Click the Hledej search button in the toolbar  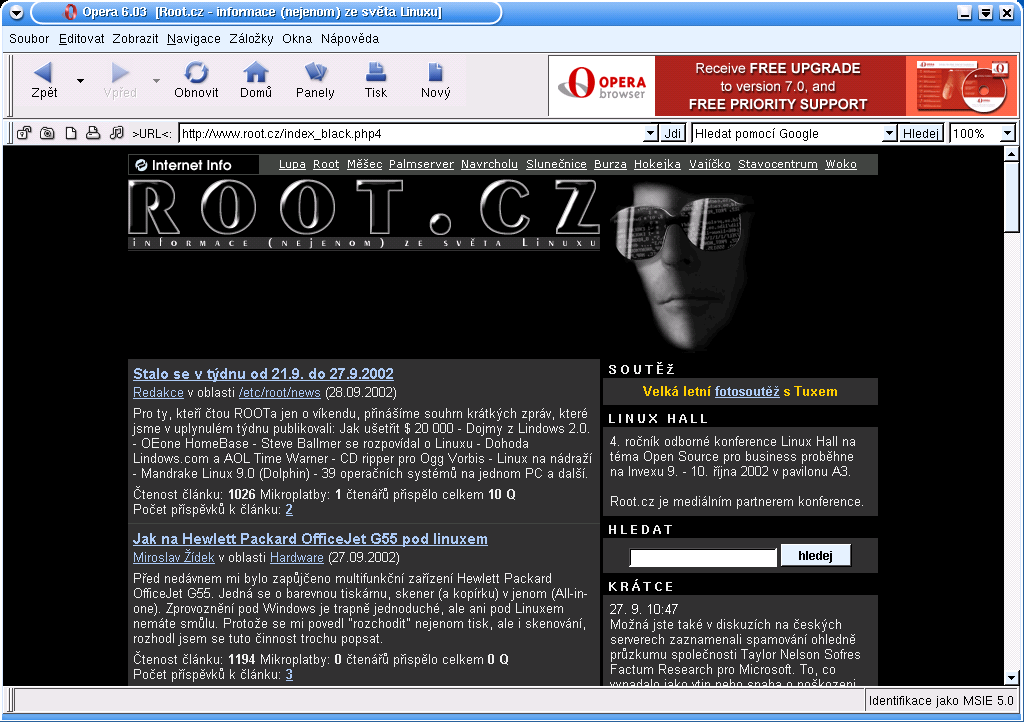tap(921, 133)
